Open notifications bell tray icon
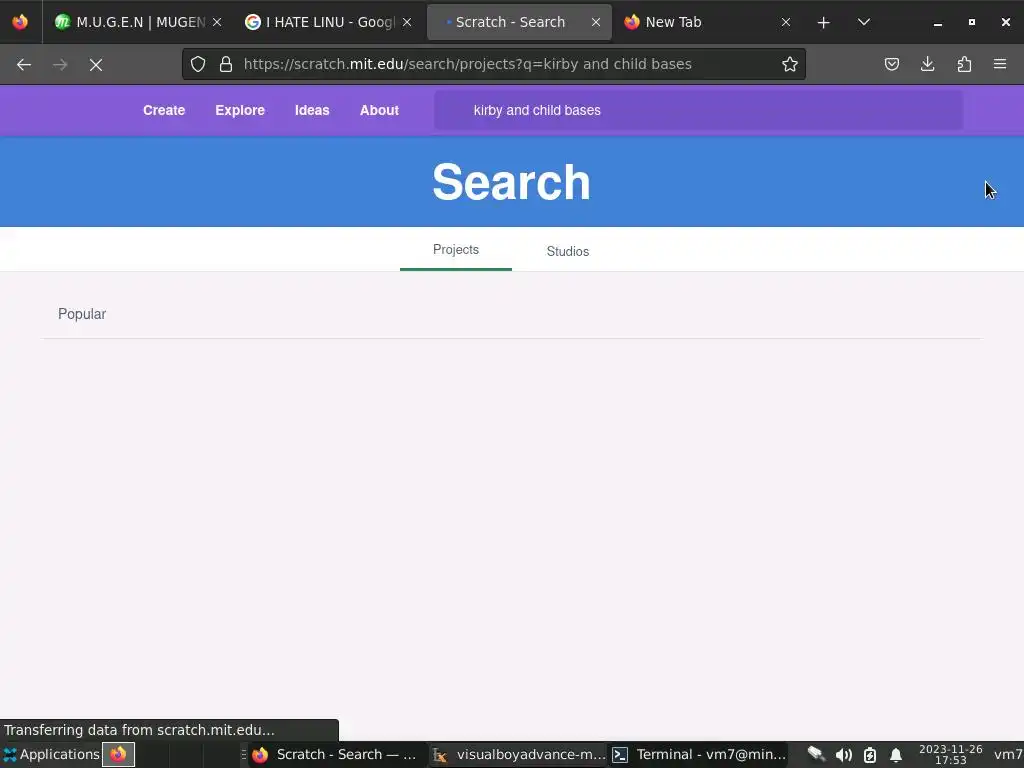This screenshot has height=768, width=1024. pos(896,755)
